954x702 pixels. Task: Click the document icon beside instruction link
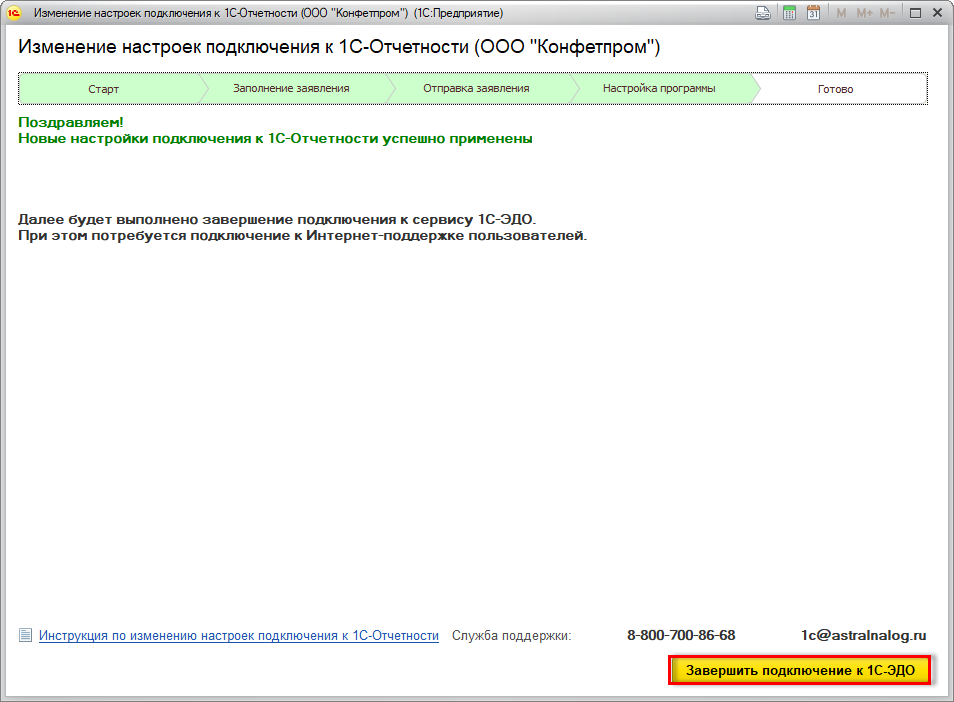25,635
